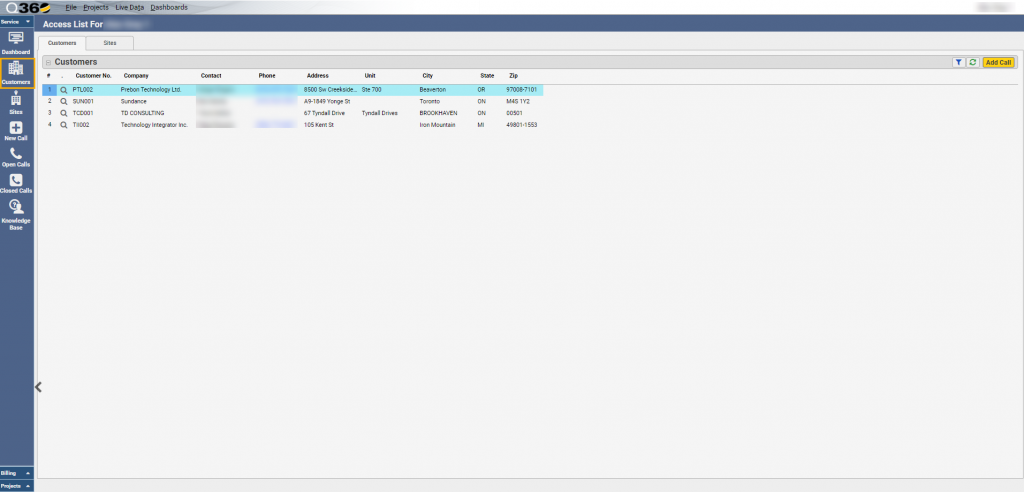The image size is (1024, 492).
Task: Collapse the sidebar with the left arrow
Action: [x=38, y=387]
